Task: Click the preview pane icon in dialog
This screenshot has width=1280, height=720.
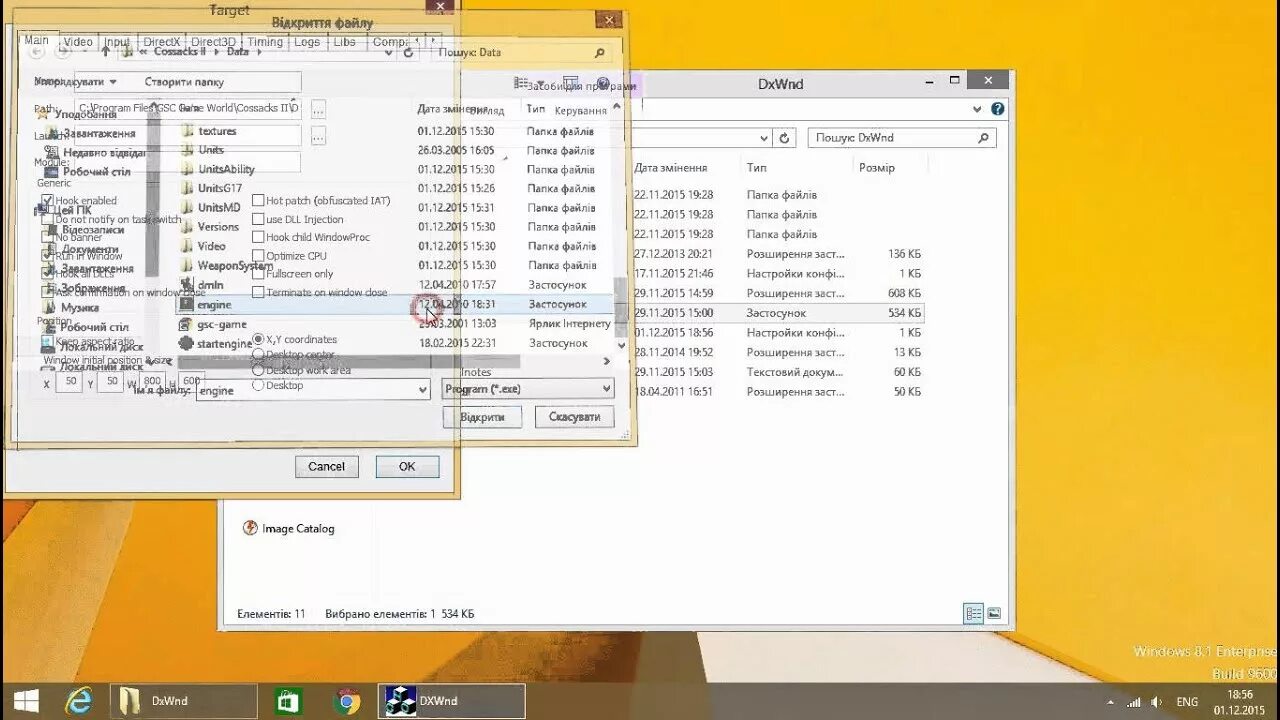Action: (x=570, y=84)
